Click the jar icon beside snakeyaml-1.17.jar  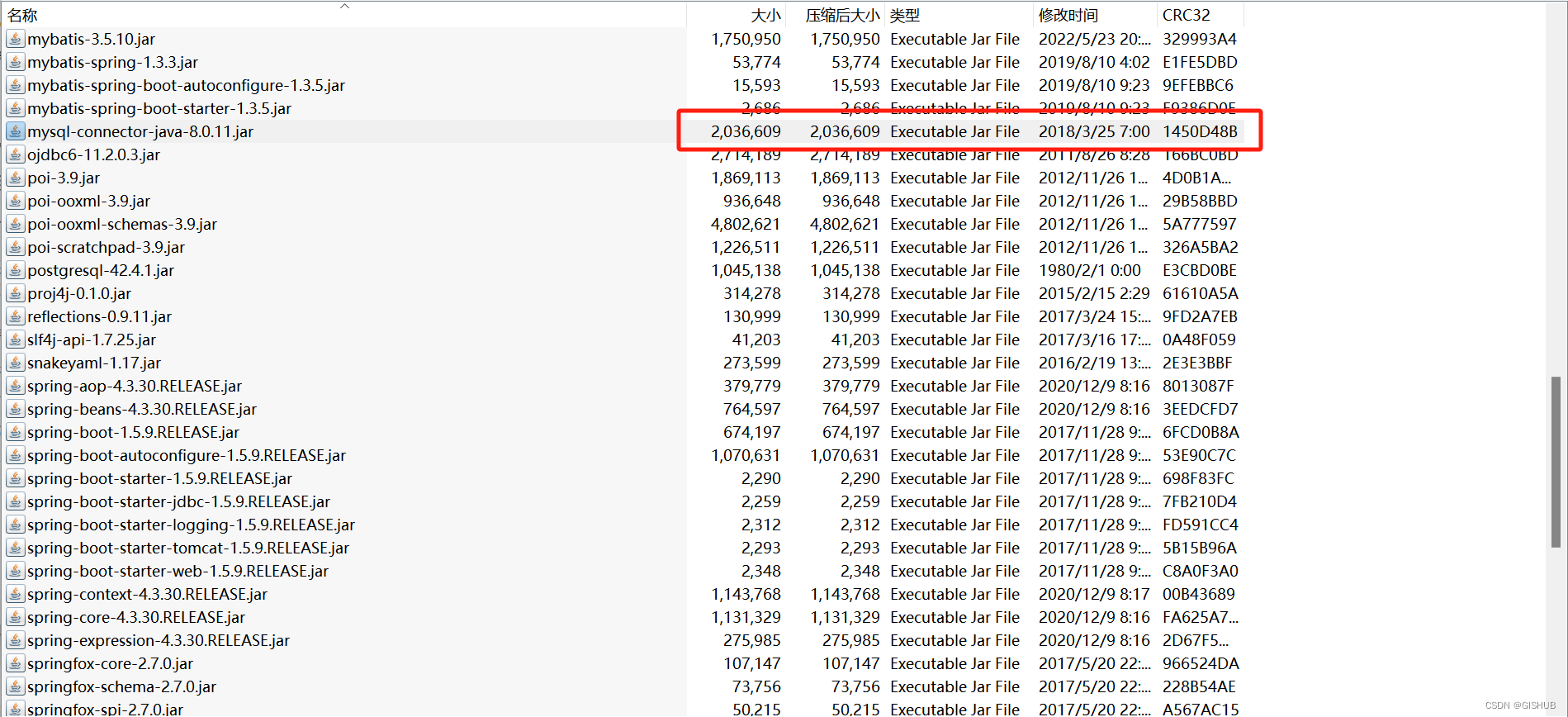tap(15, 363)
